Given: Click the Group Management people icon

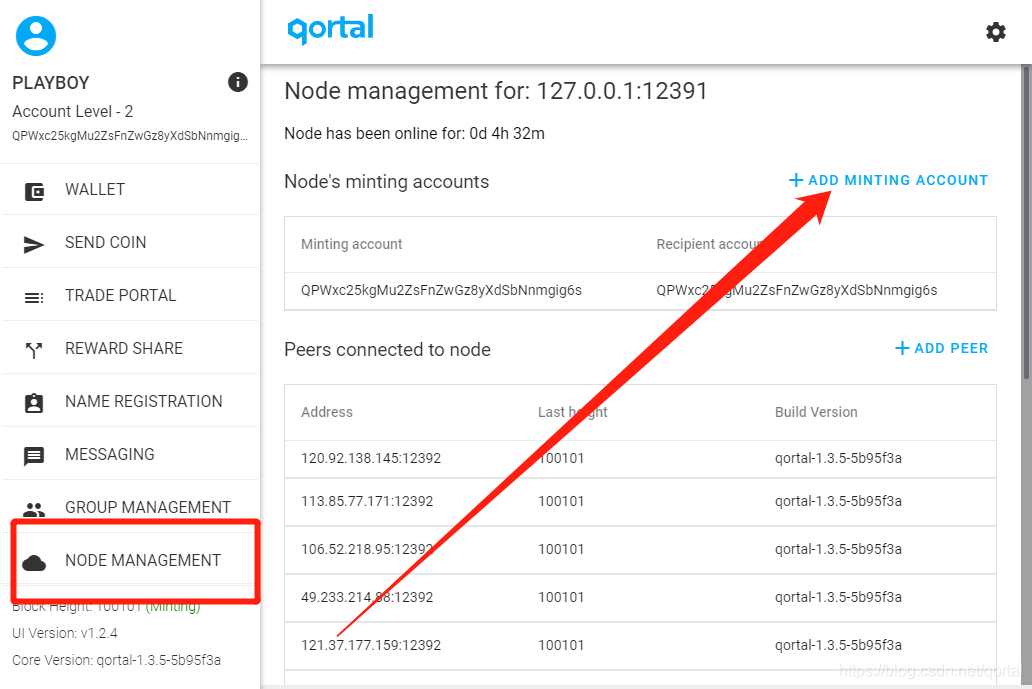Looking at the screenshot, I should point(34,509).
